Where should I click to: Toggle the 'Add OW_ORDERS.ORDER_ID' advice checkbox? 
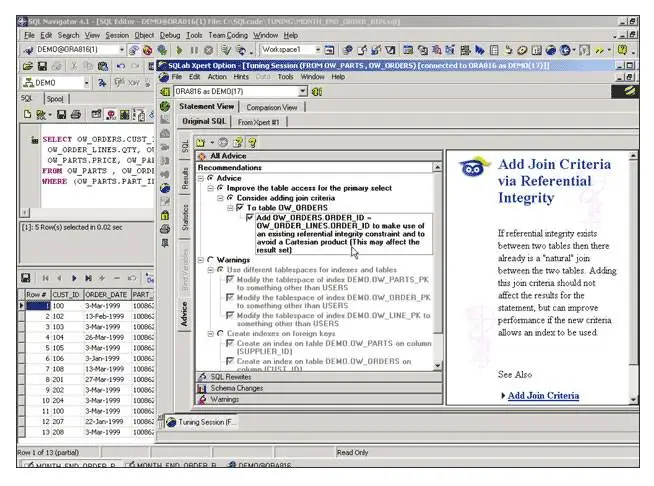[x=250, y=217]
